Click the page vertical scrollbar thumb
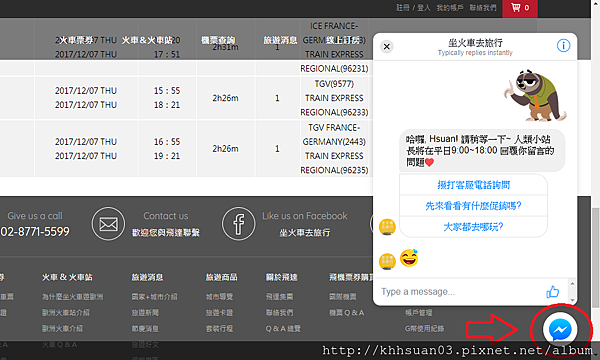The height and width of the screenshot is (360, 600). 595,258
